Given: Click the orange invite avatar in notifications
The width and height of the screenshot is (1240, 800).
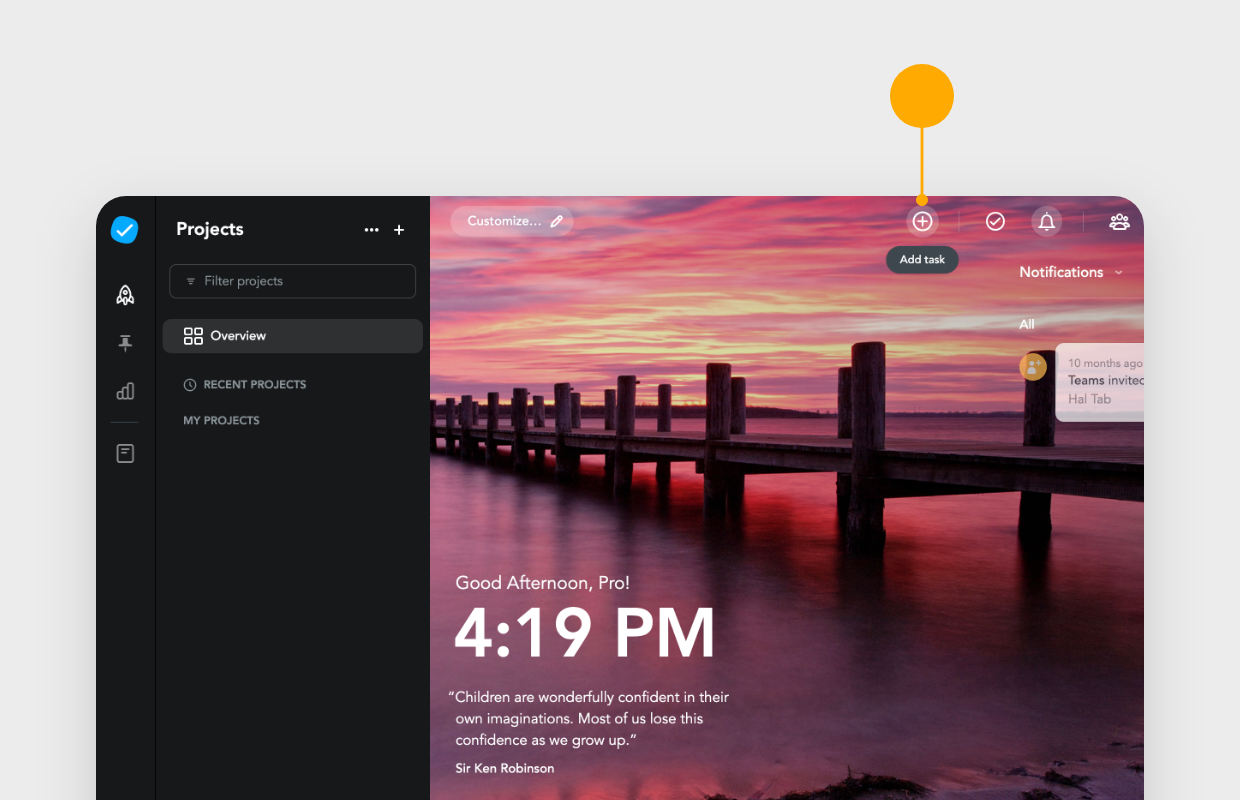Looking at the screenshot, I should pyautogui.click(x=1033, y=367).
